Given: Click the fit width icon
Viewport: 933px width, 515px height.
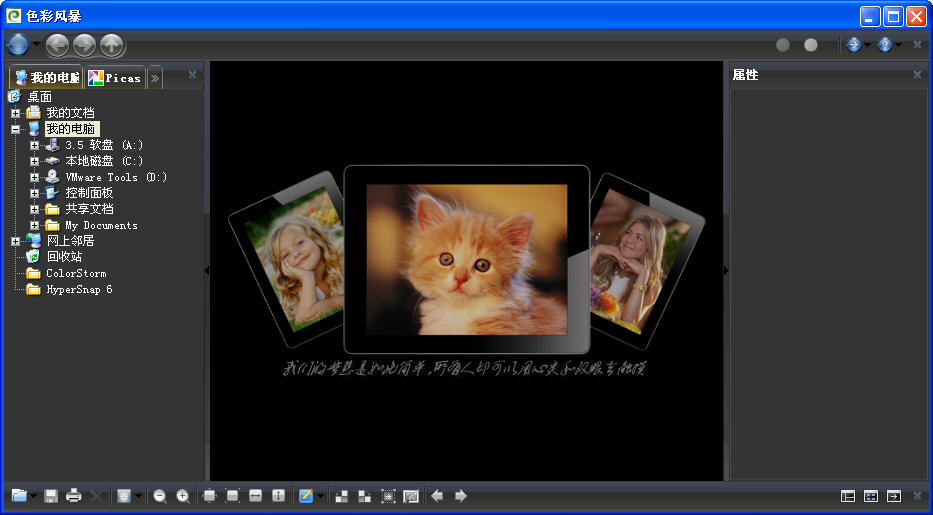Looking at the screenshot, I should tap(255, 496).
